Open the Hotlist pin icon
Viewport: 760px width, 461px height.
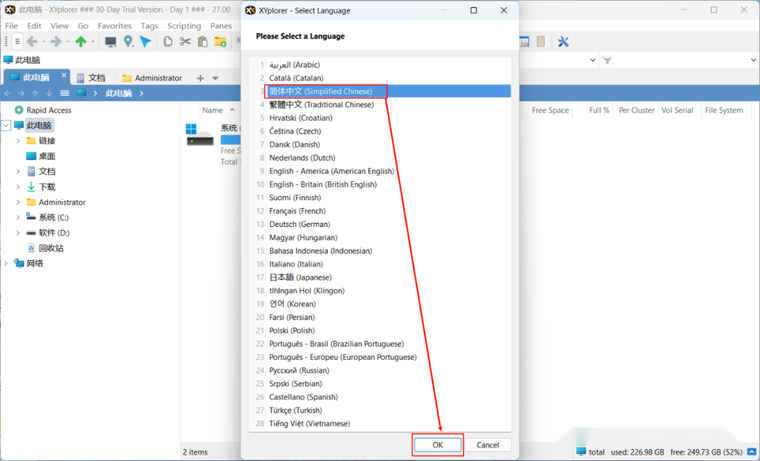(128, 42)
